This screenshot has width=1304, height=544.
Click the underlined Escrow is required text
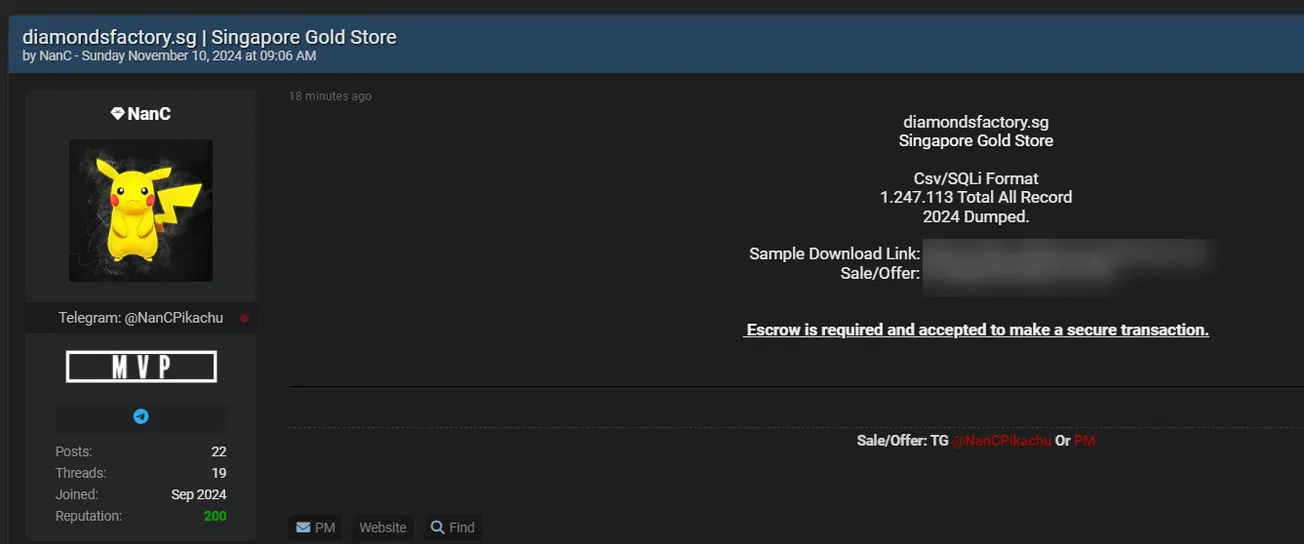click(x=976, y=330)
